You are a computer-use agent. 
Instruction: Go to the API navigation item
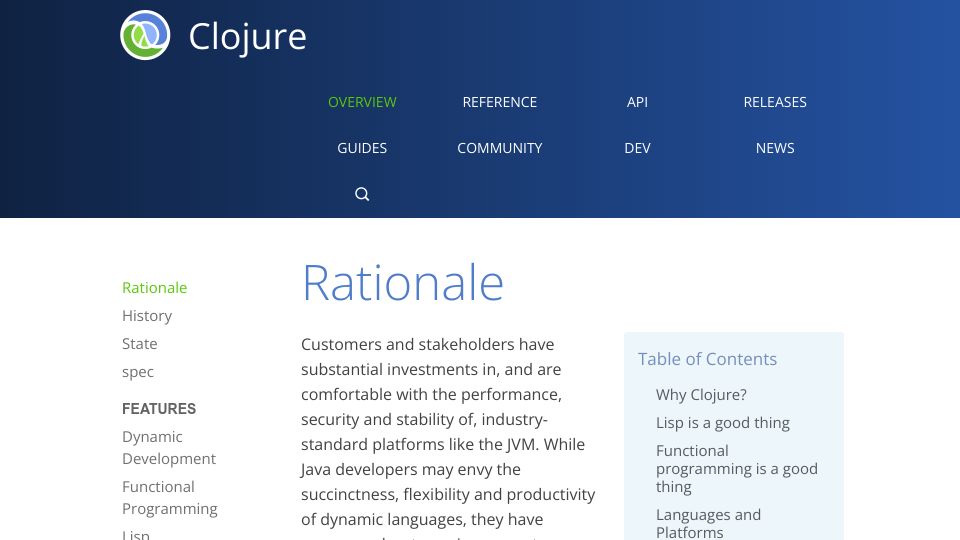[x=637, y=102]
